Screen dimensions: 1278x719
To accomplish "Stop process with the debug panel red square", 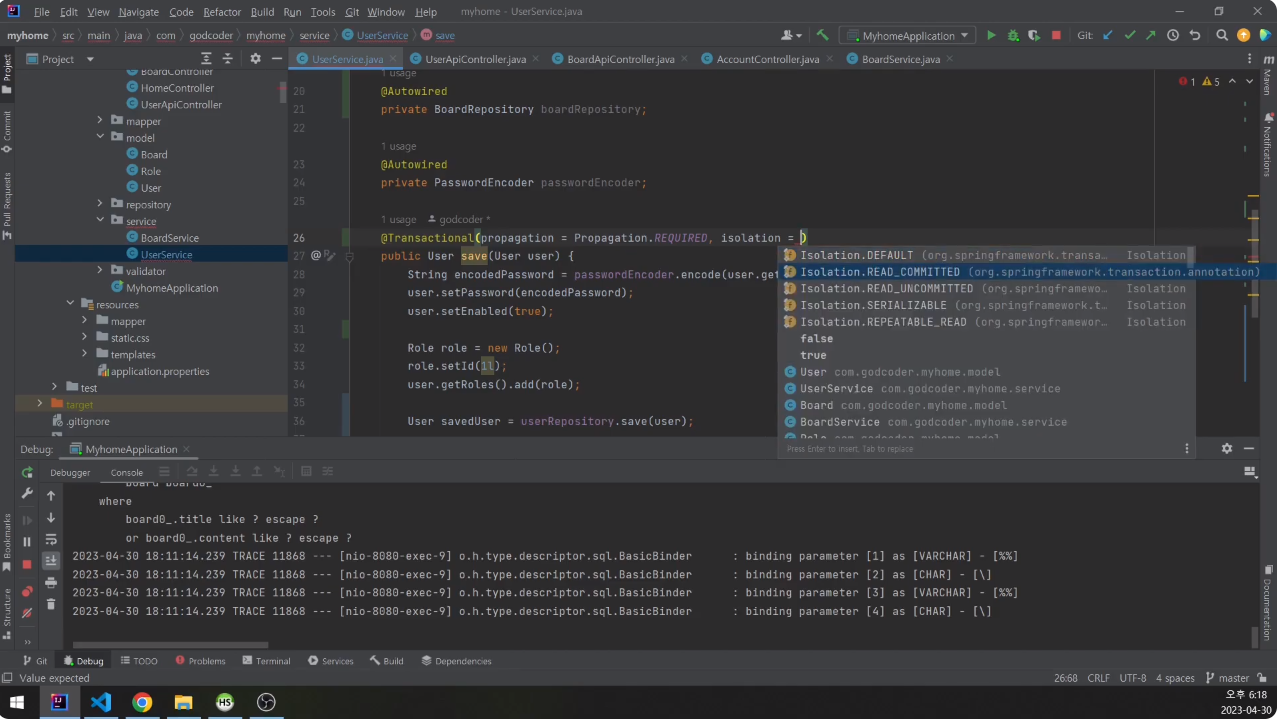I will (27, 565).
